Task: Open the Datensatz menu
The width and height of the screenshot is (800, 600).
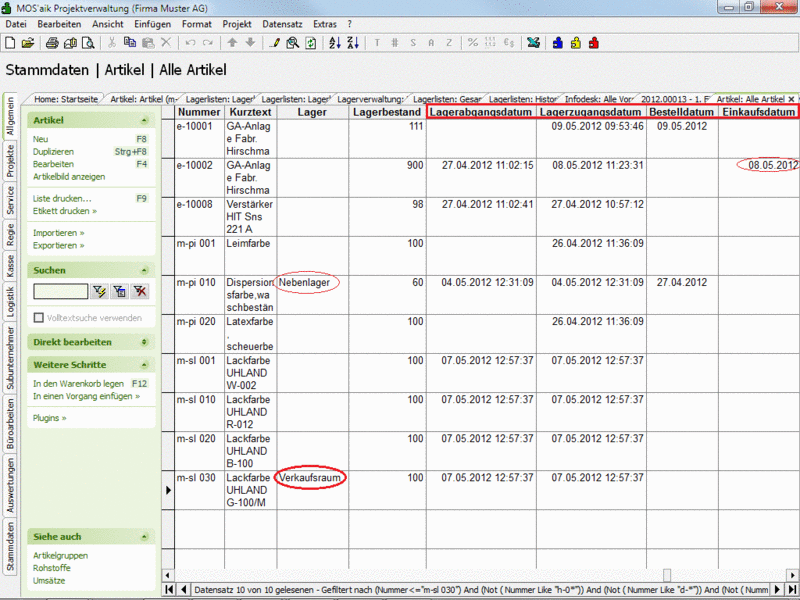Action: point(282,24)
